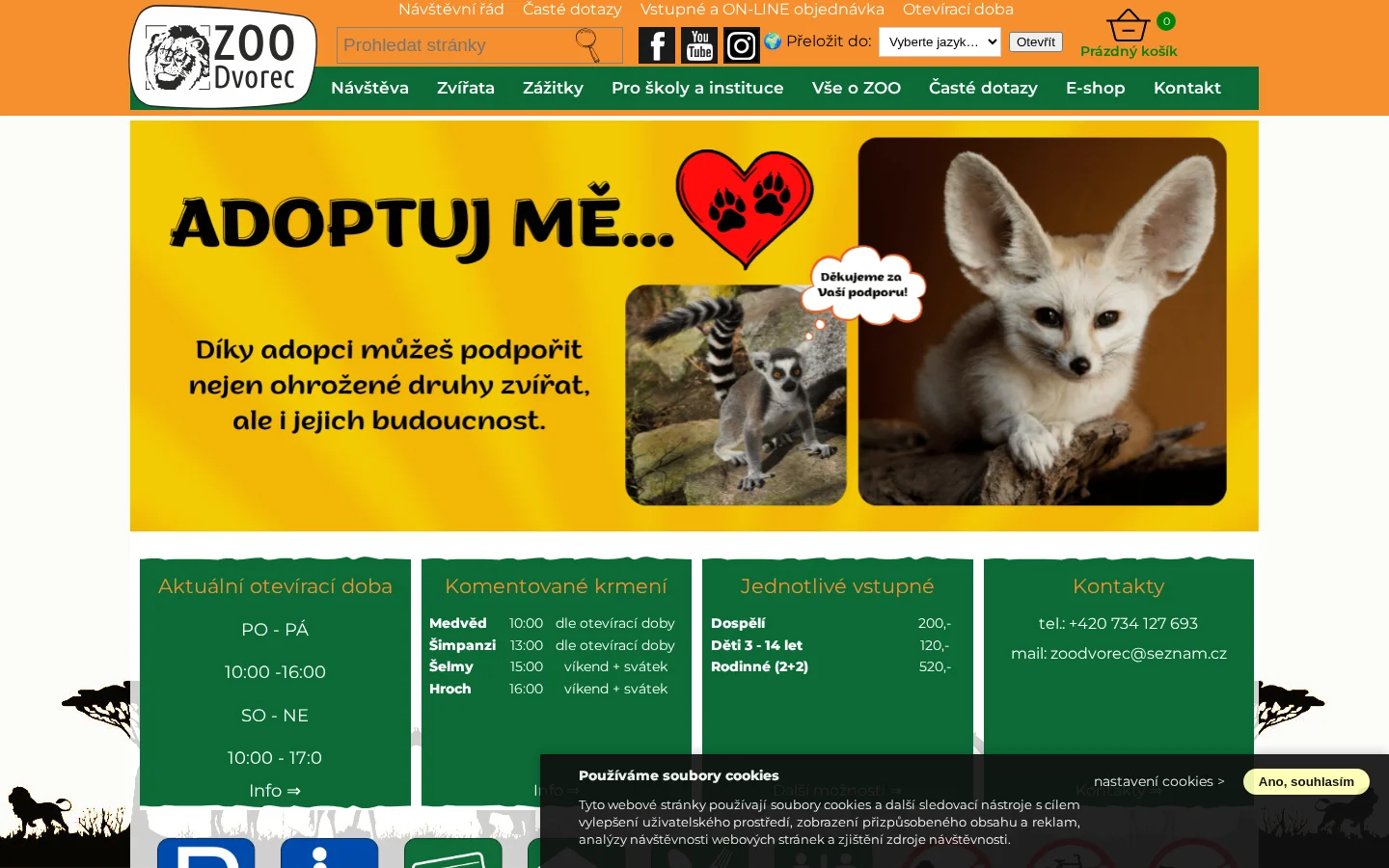
Task: Click the magnifying glass search icon
Action: [587, 44]
